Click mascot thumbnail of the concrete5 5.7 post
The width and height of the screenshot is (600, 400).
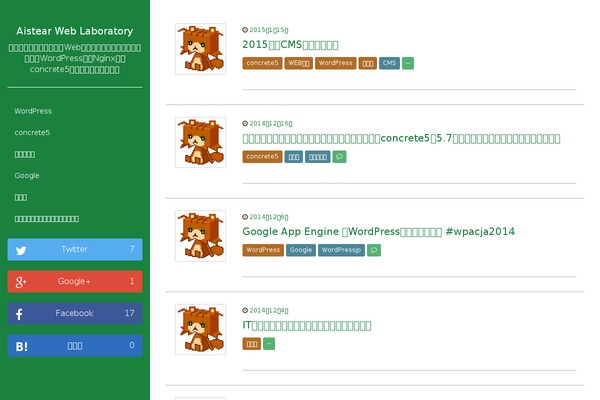coord(201,142)
